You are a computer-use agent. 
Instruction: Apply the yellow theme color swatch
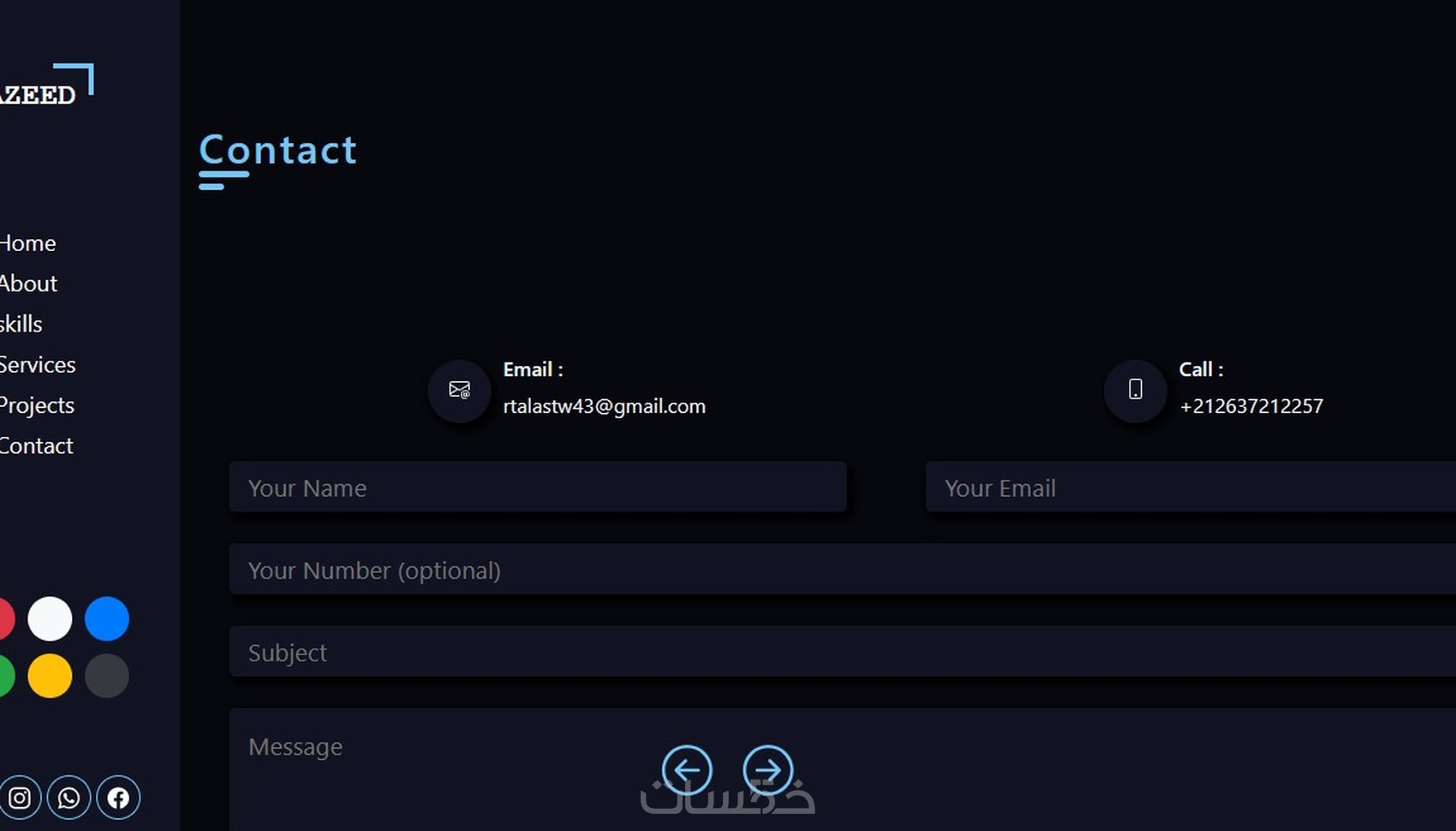coord(50,676)
